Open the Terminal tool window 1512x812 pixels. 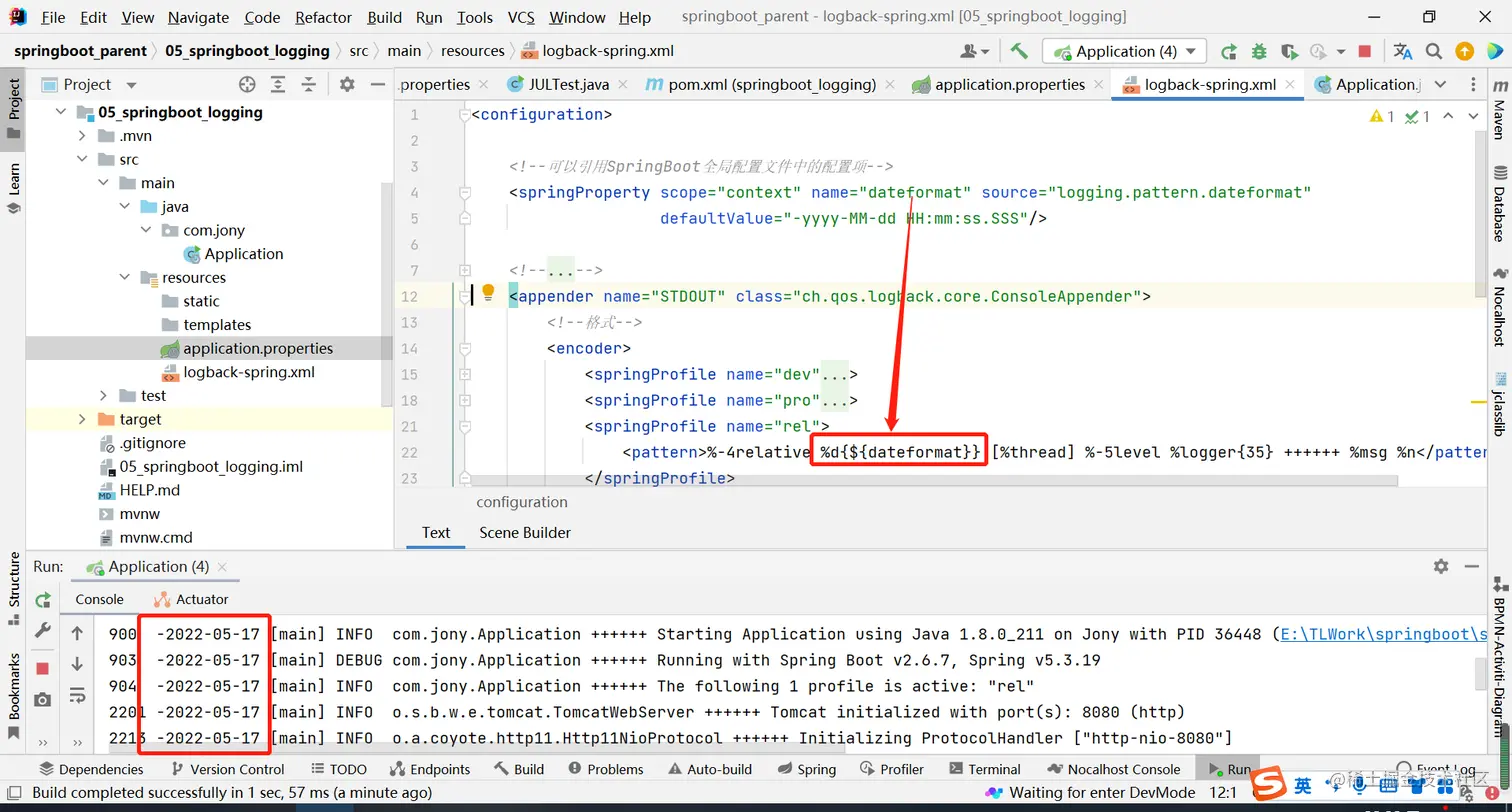pyautogui.click(x=984, y=769)
